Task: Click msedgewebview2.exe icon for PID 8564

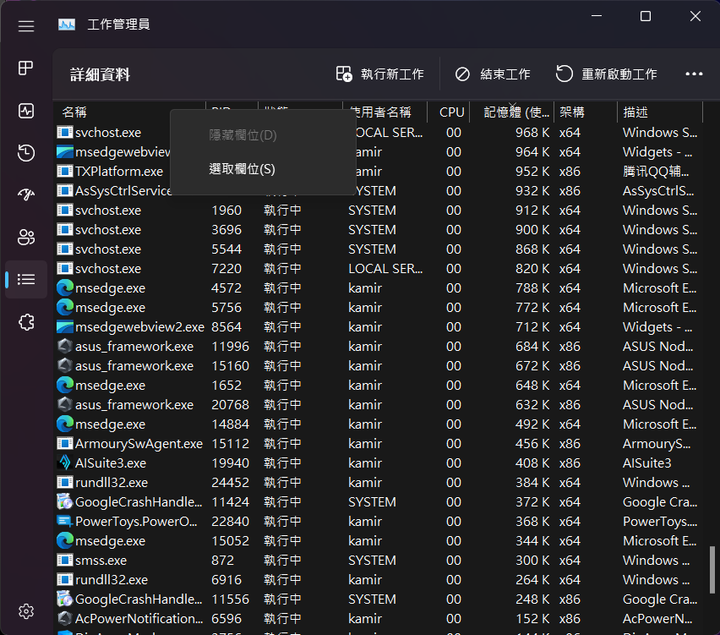Action: (65, 327)
